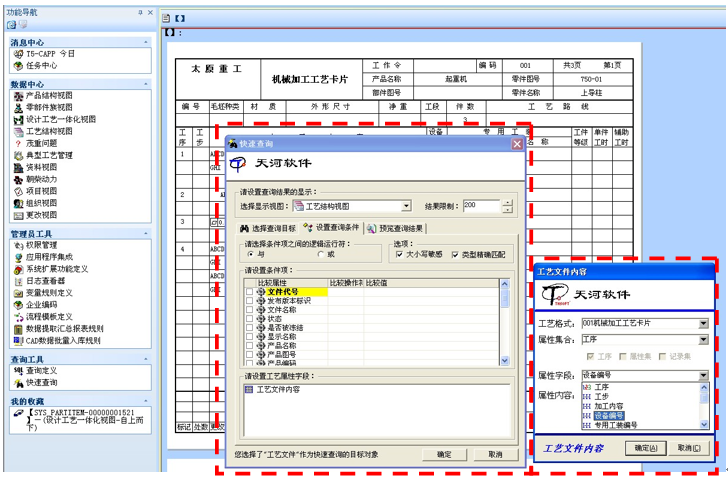This screenshot has width=728, height=479.
Task: Click the 结果限制 input field showing 200
Action: (x=481, y=206)
